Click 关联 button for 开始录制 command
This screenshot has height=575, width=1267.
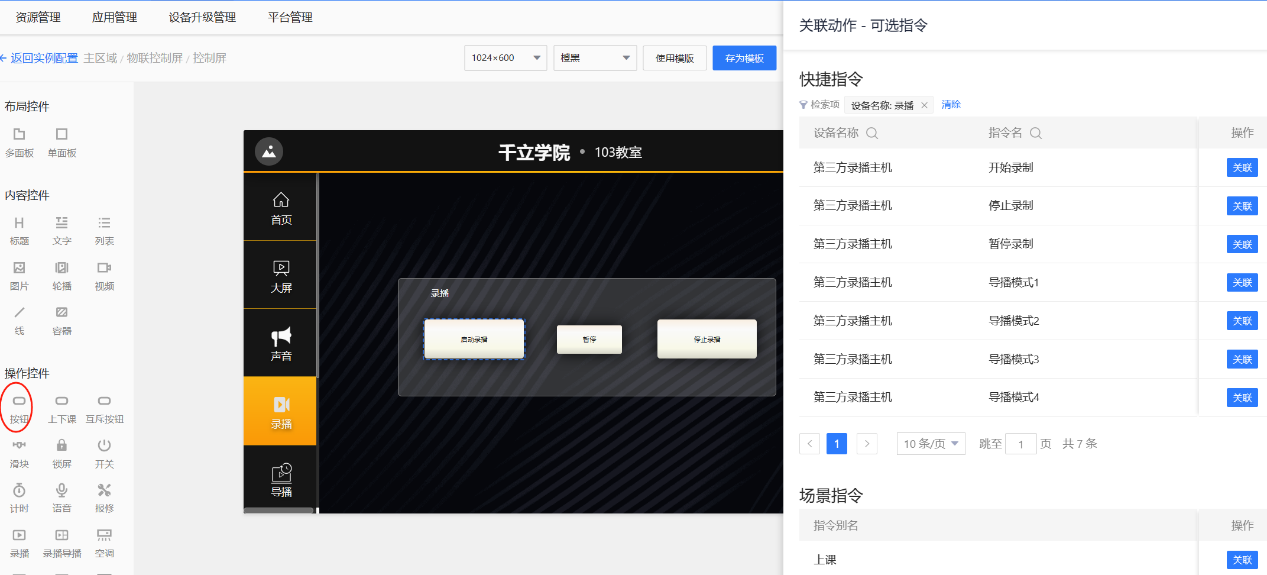(1241, 168)
